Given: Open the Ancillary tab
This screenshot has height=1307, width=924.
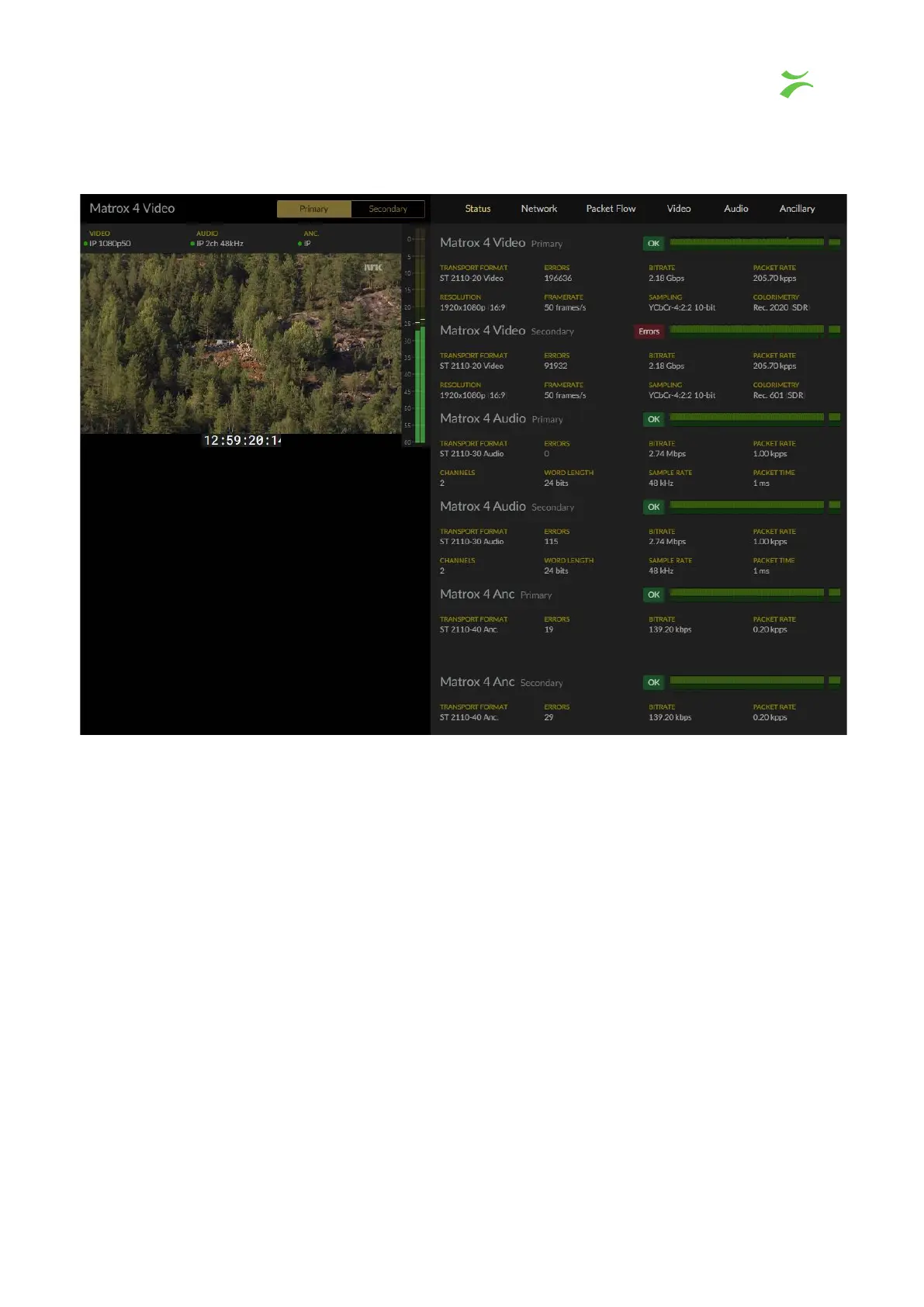Looking at the screenshot, I should (797, 209).
